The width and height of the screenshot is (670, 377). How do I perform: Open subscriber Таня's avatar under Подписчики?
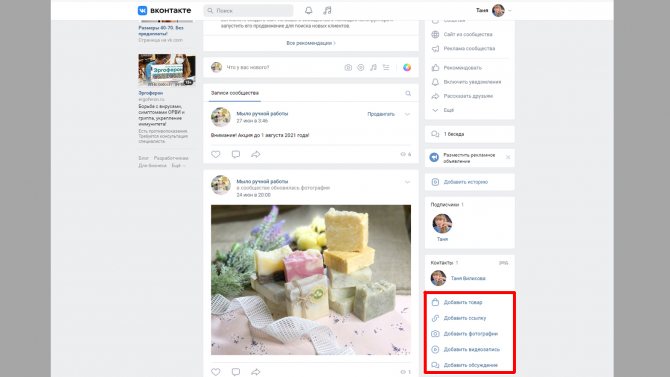pos(442,224)
